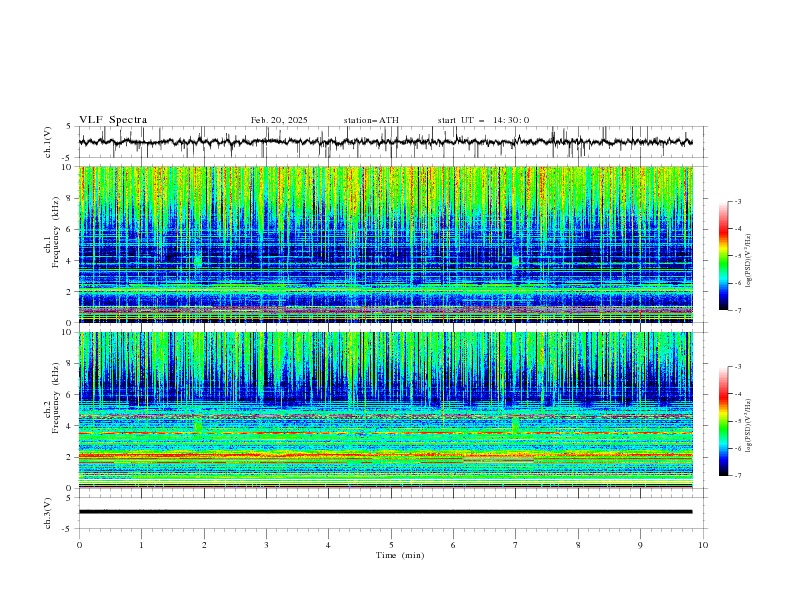This screenshot has width=792, height=612.
Task: Click the ch.2 color bar "log(PSD)(V²/Hz)" label
Action: click(749, 426)
